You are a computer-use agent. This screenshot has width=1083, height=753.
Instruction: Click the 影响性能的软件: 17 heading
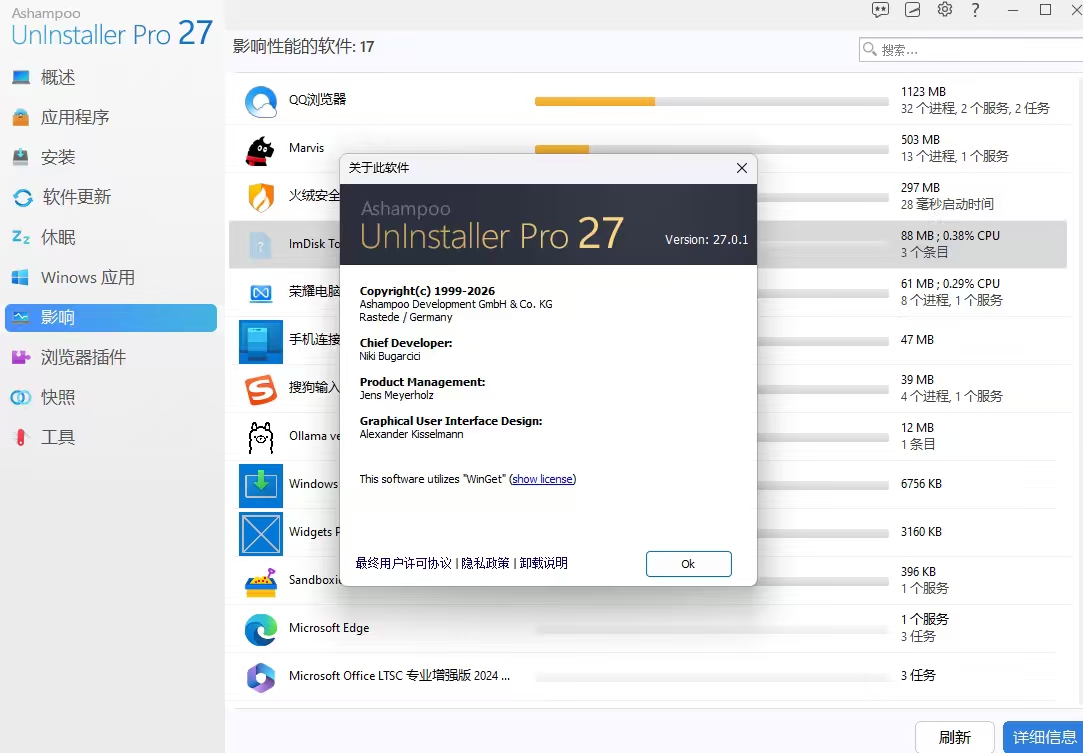click(x=303, y=47)
